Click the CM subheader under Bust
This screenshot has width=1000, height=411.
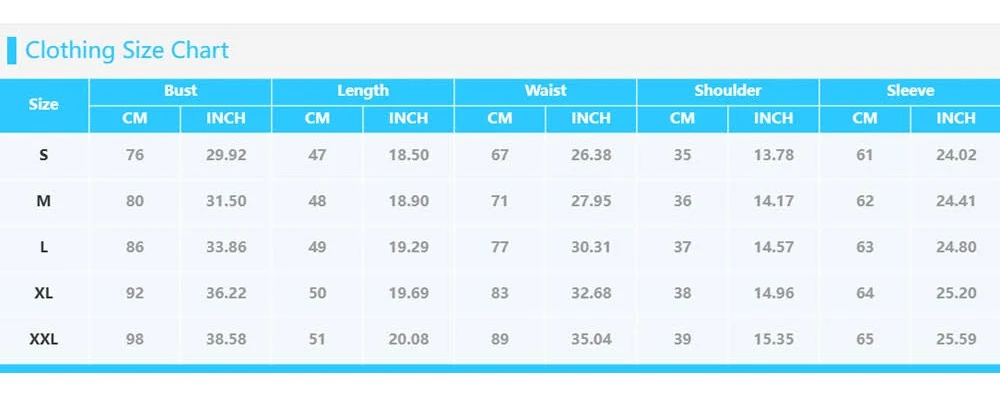pyautogui.click(x=135, y=118)
